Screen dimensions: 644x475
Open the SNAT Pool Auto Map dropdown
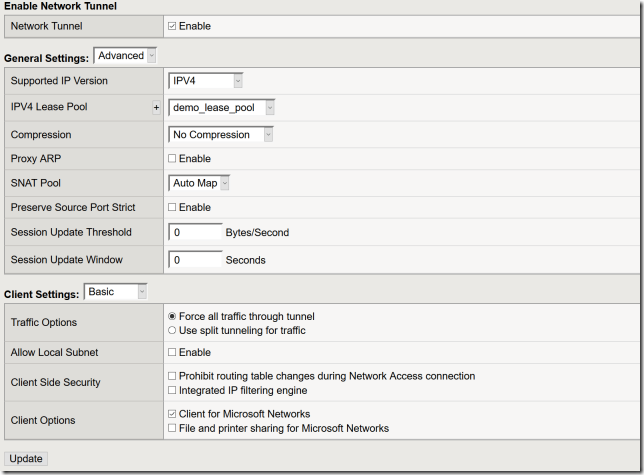point(201,183)
